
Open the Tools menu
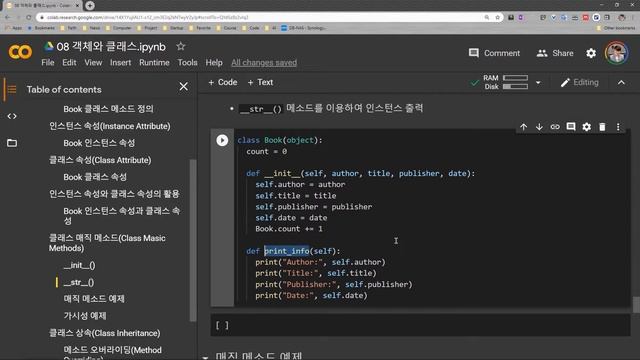[187, 62]
